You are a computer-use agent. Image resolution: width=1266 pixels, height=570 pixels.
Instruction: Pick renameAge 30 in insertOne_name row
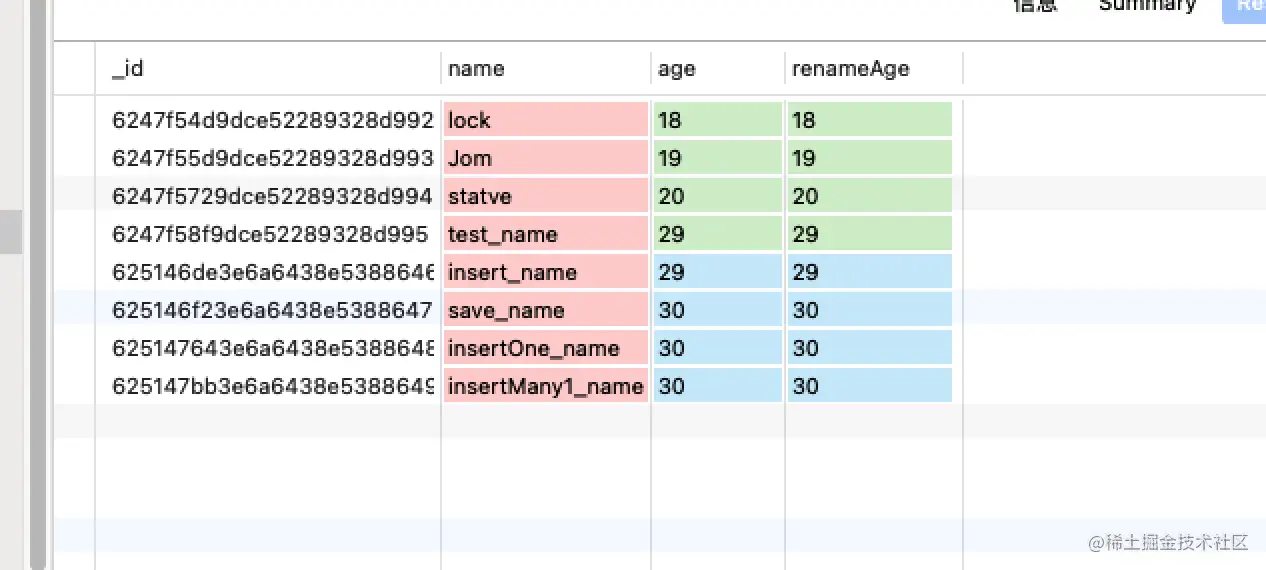pos(870,348)
